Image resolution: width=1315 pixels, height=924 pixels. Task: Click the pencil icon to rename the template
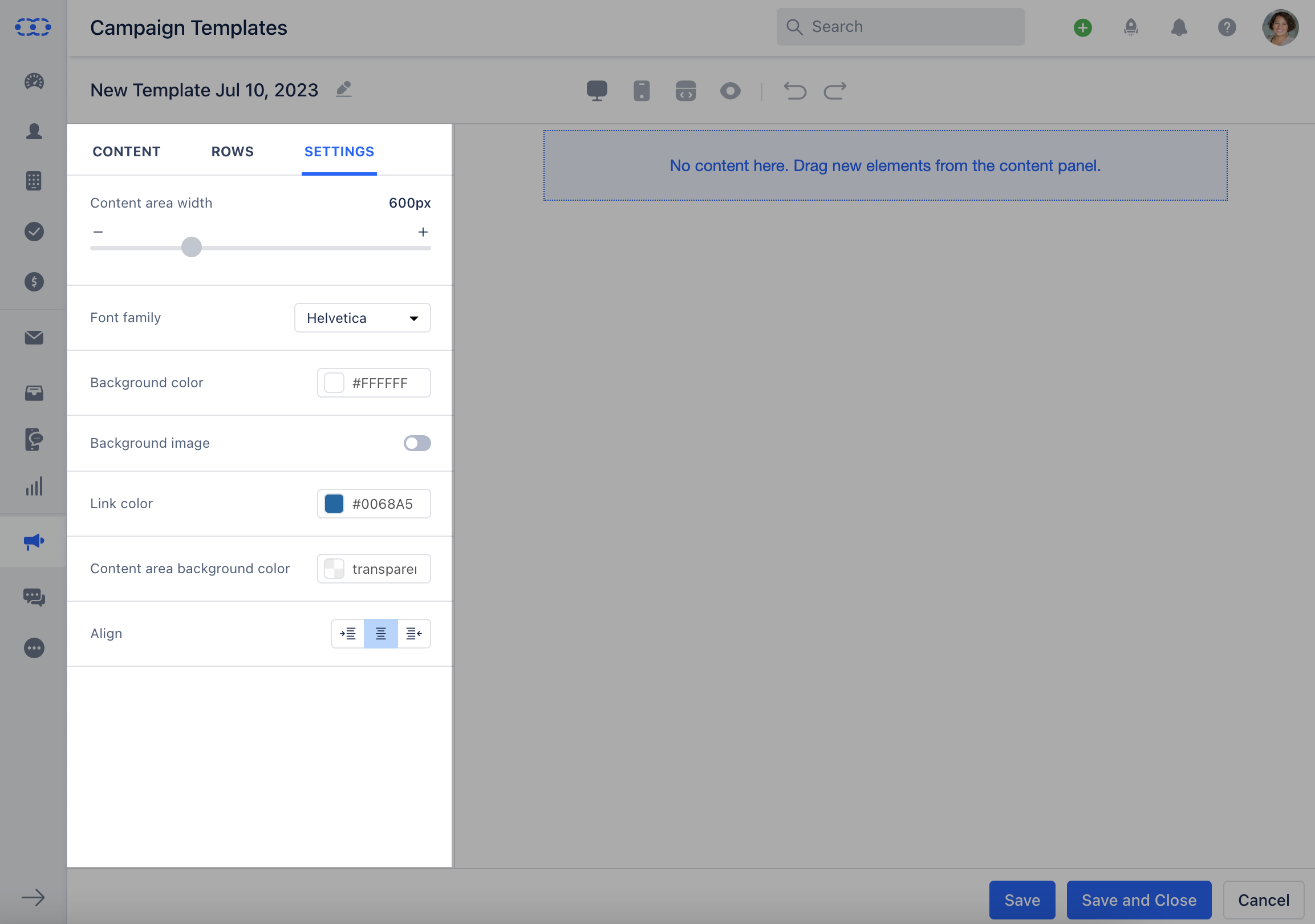pos(344,90)
